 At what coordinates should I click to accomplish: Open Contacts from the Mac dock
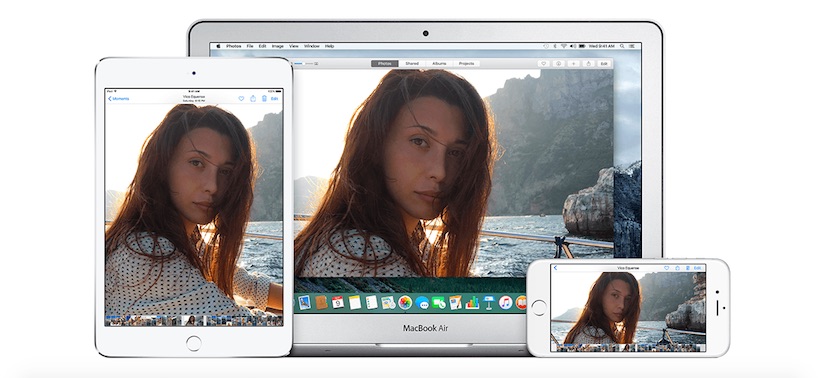pyautogui.click(x=321, y=302)
